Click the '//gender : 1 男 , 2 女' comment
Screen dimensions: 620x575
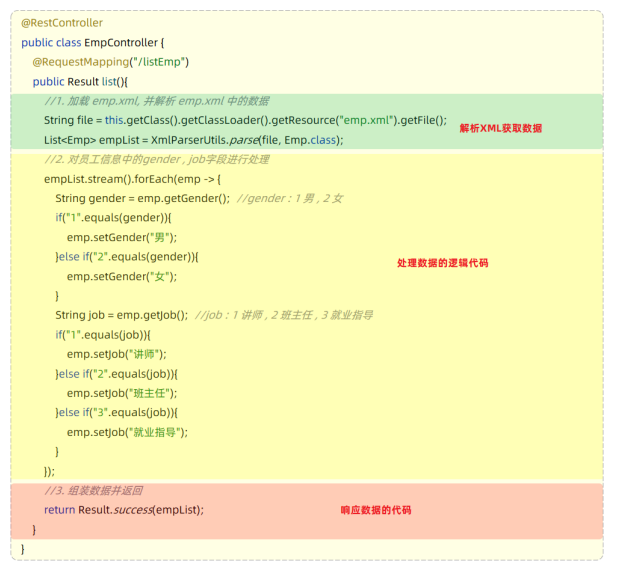(290, 198)
